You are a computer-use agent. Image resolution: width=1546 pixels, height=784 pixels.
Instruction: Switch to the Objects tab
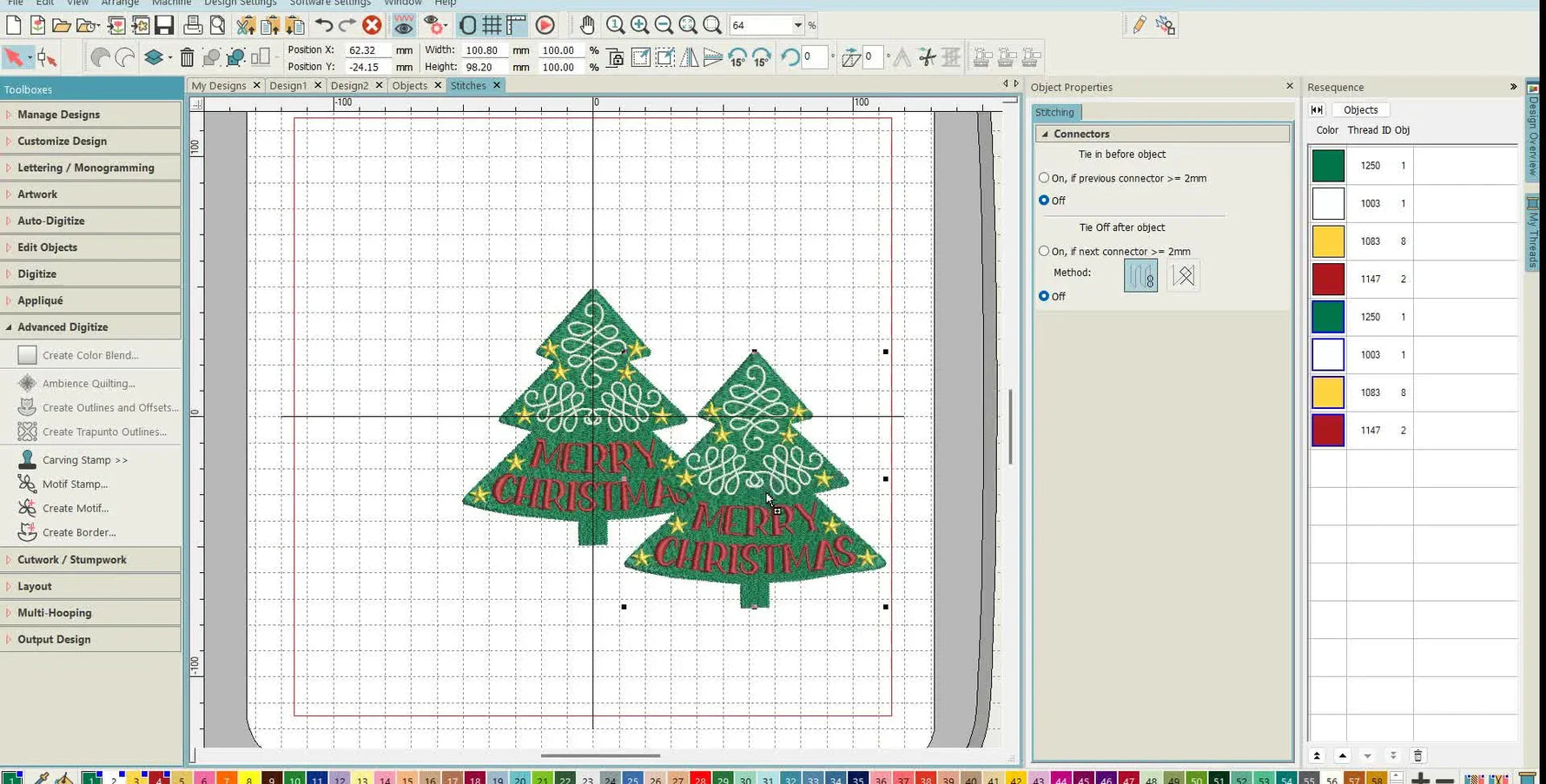click(409, 85)
